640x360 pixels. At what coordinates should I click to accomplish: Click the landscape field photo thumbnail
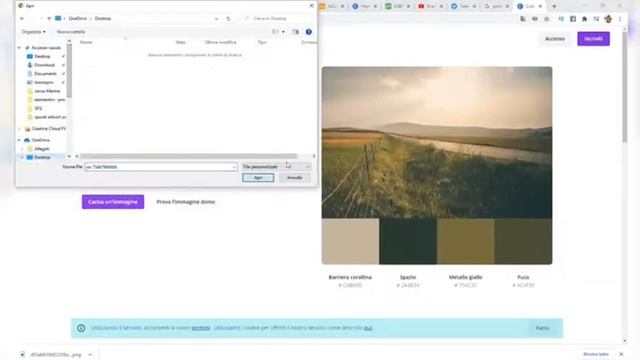[437, 142]
